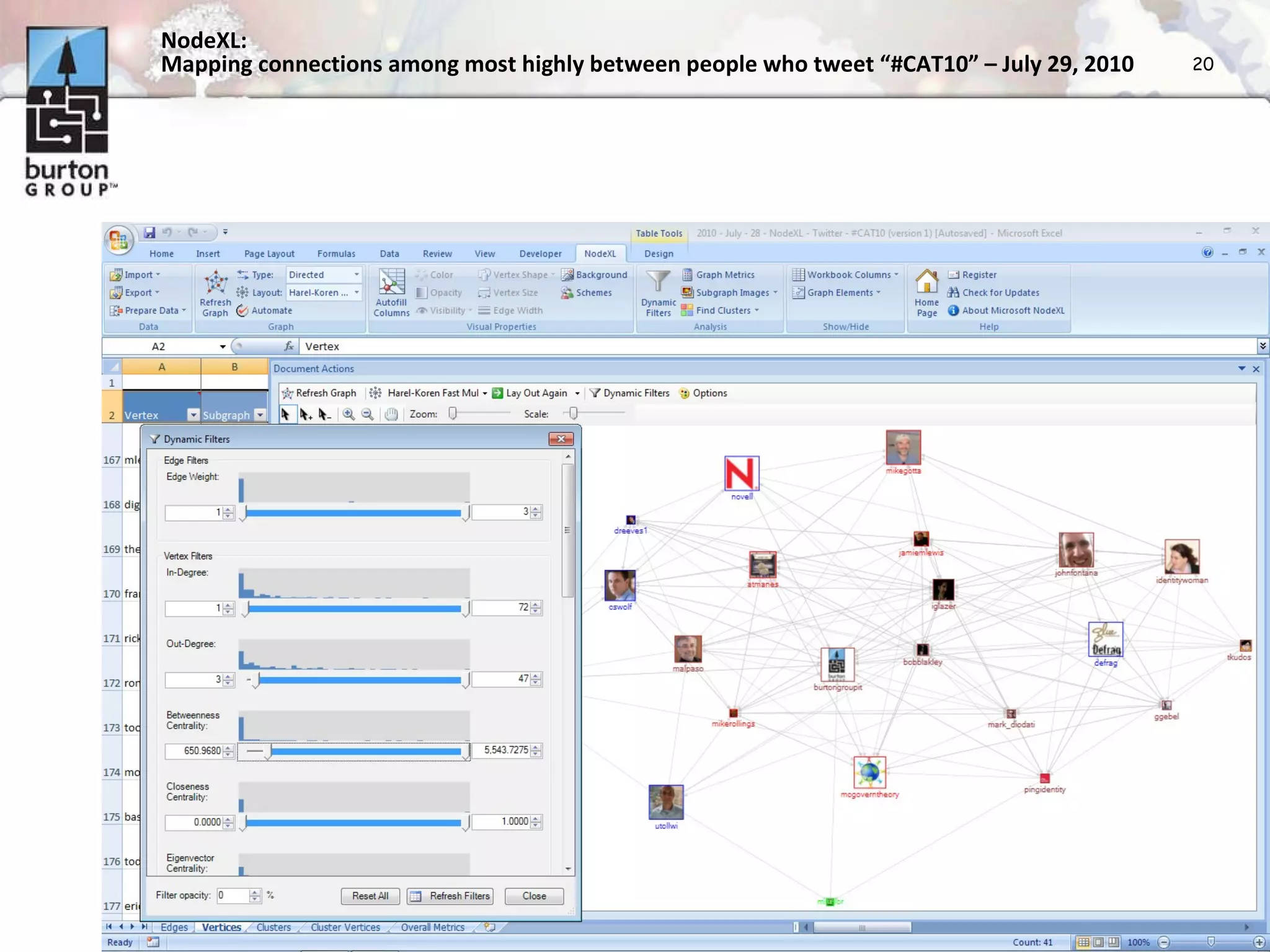Open the Lay Out Again dropdown arrow

click(577, 393)
